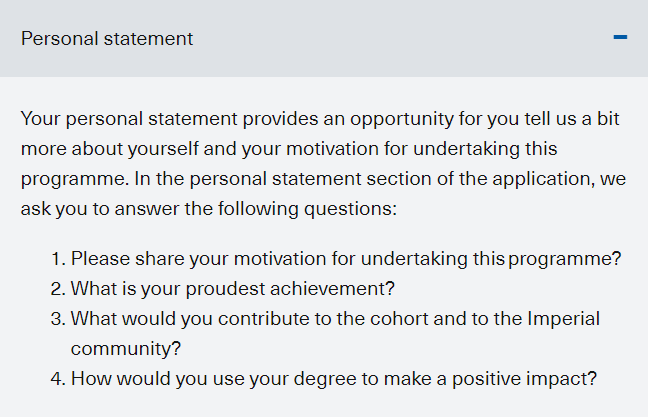The image size is (648, 419).
Task: Click the word 'community?' on the wrapped line
Action: click(126, 349)
